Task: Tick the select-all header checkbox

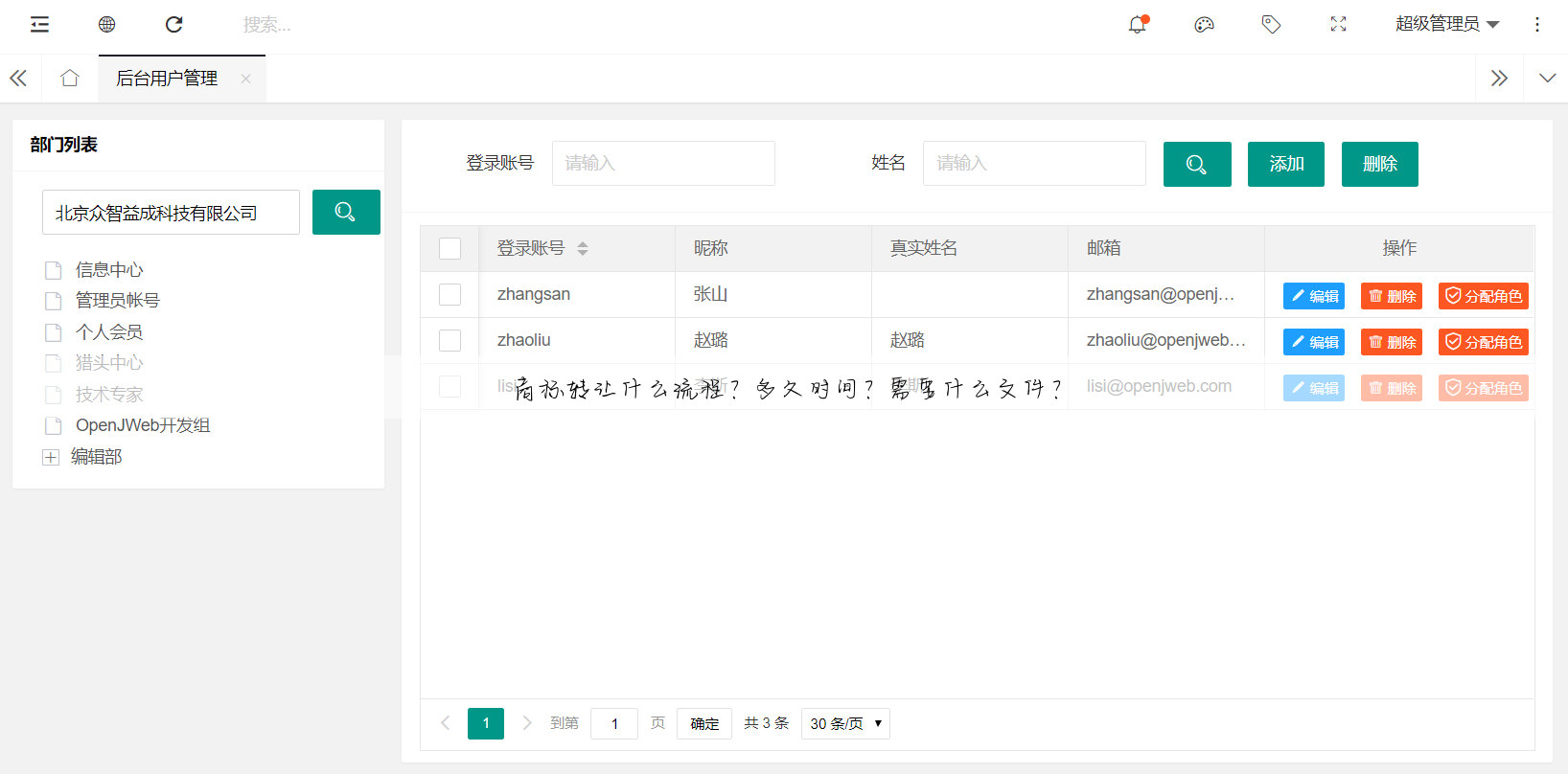Action: [x=450, y=248]
